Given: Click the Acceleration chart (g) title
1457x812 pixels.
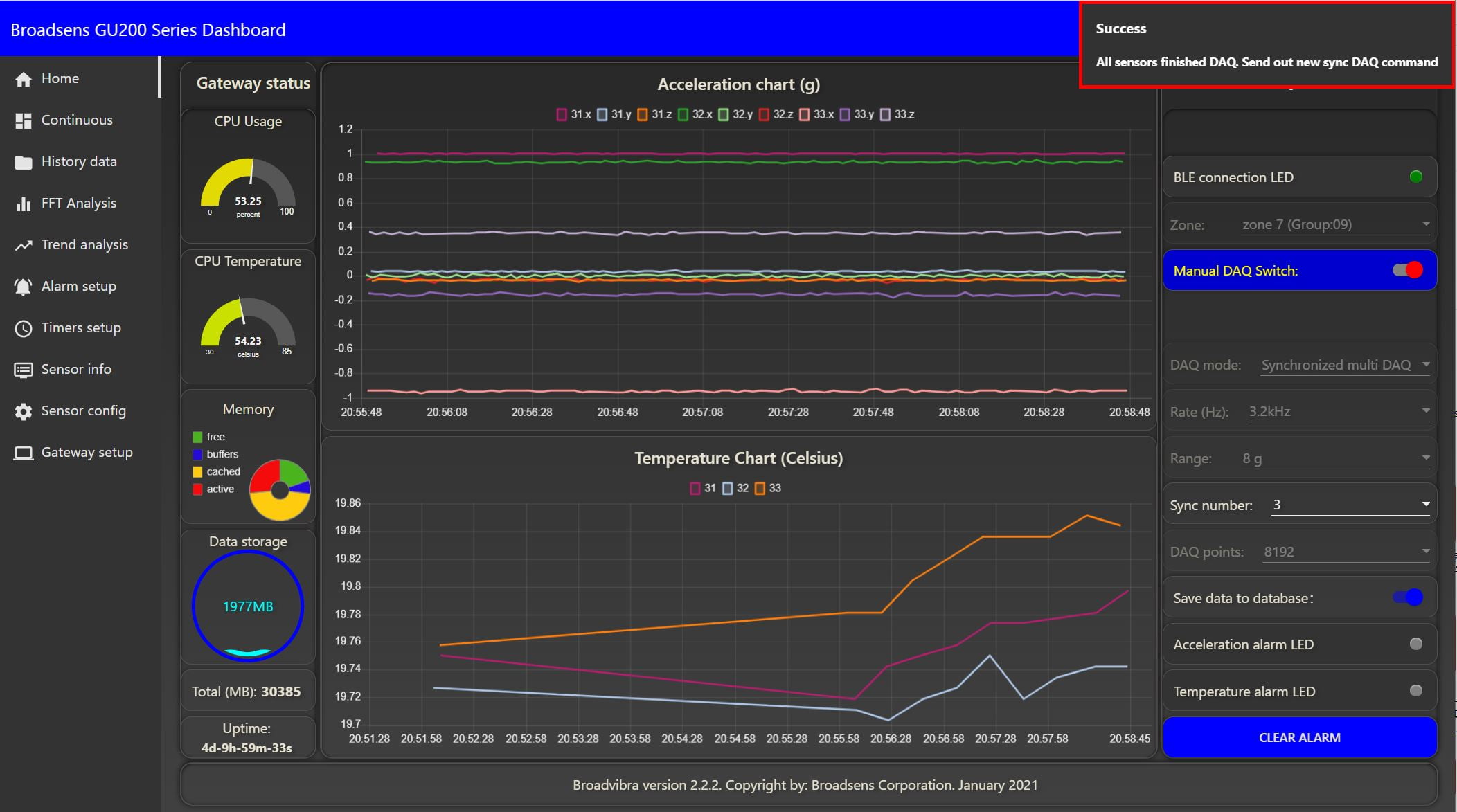Looking at the screenshot, I should click(x=738, y=84).
